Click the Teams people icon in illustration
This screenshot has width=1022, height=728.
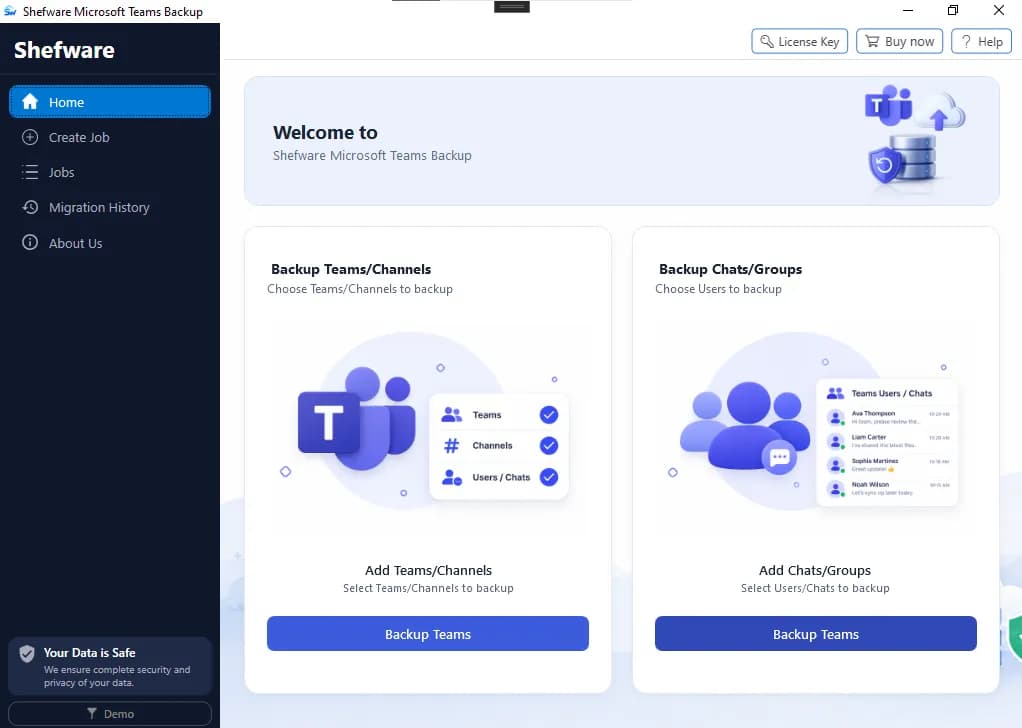(451, 415)
